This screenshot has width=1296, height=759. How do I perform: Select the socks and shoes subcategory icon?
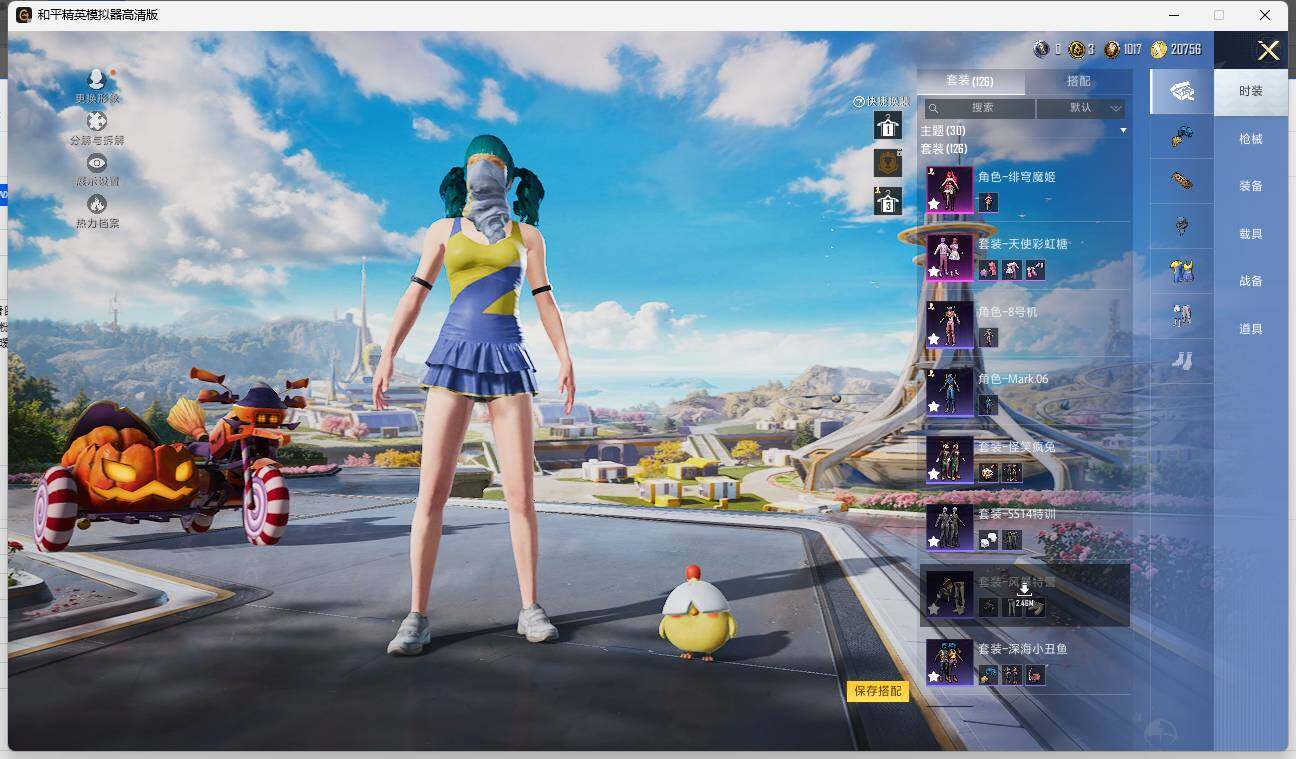[1182, 360]
